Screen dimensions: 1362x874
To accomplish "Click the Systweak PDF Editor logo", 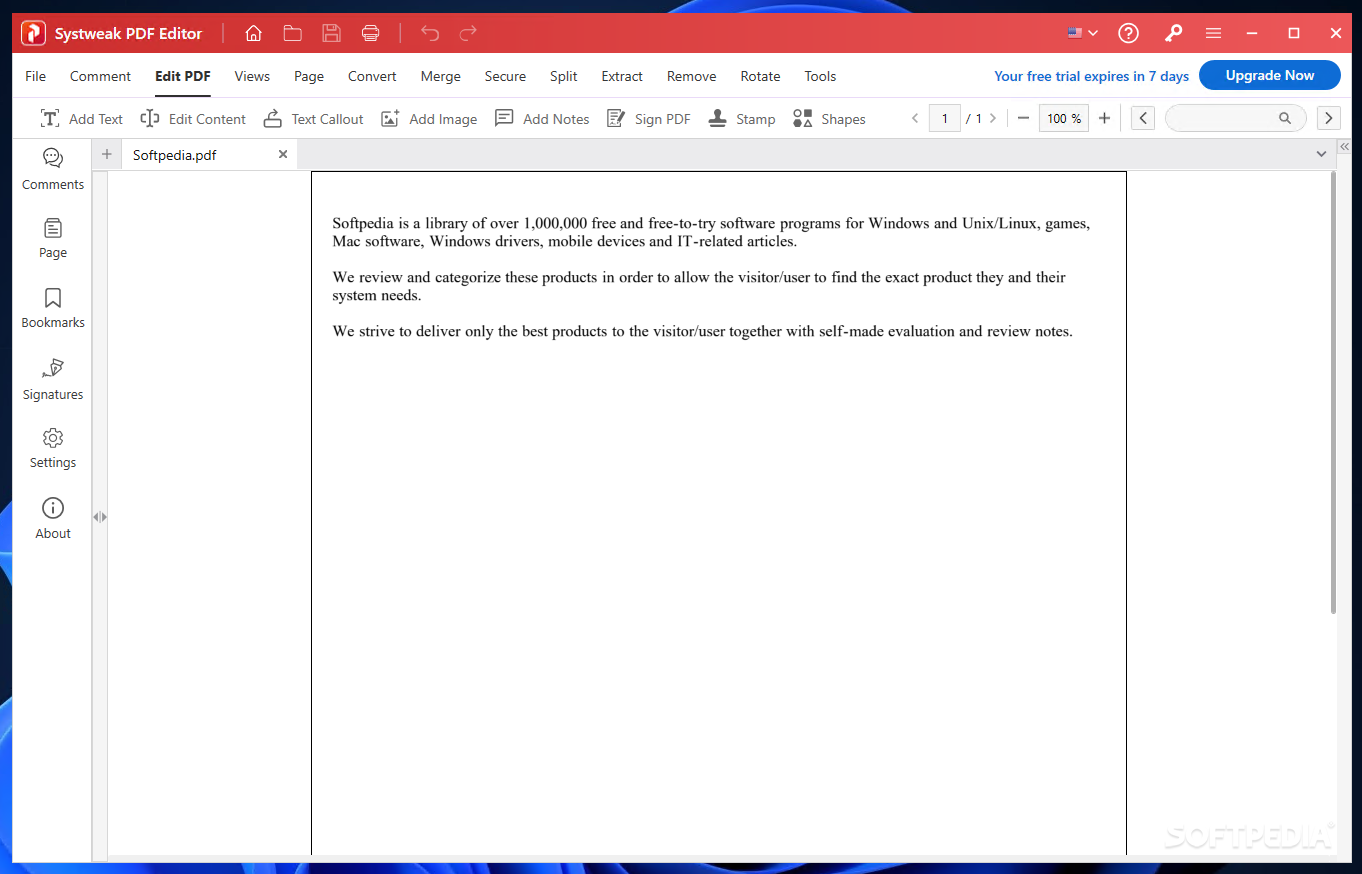I will (x=33, y=33).
